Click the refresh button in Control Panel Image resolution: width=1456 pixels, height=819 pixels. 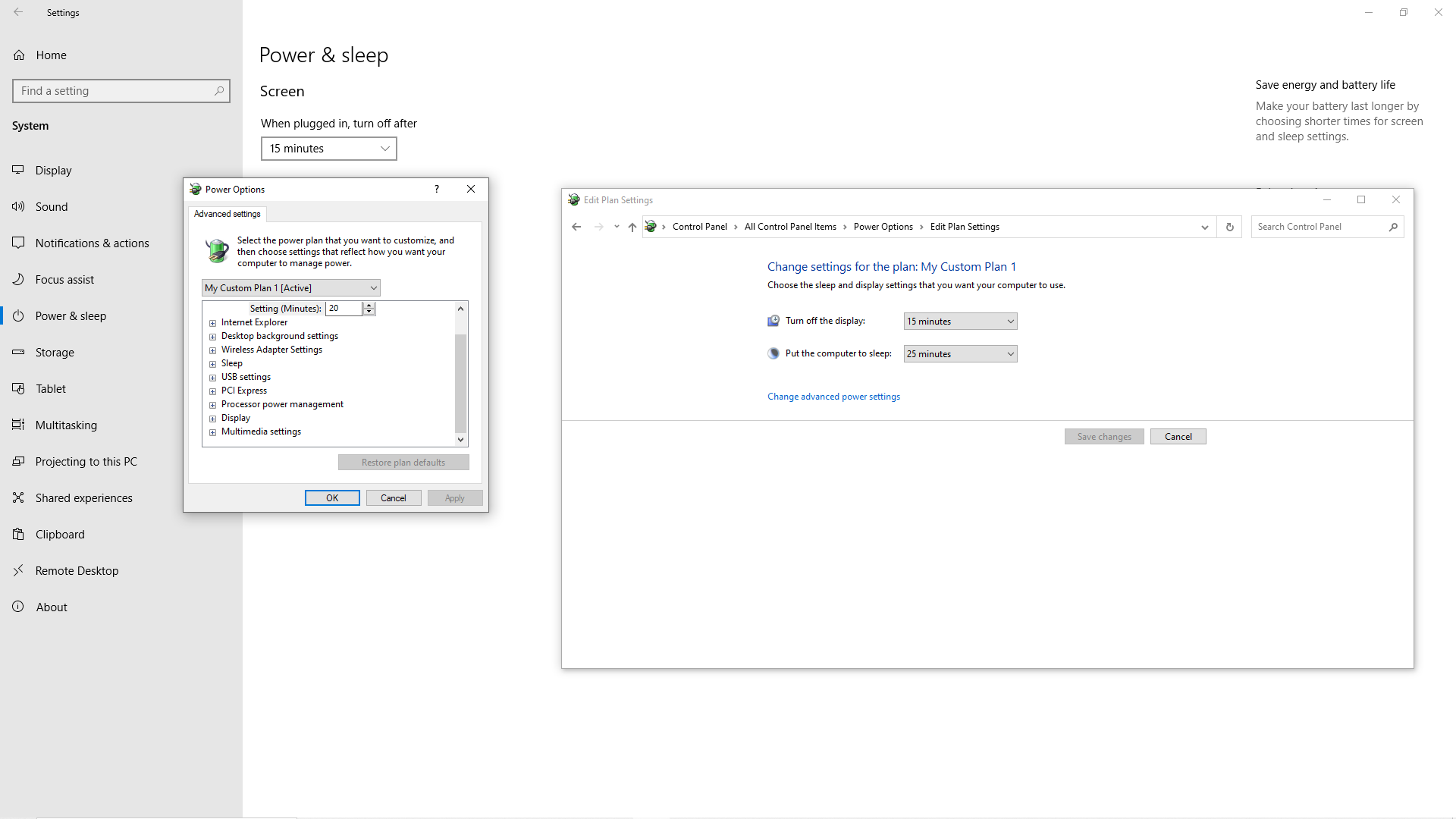click(1229, 227)
